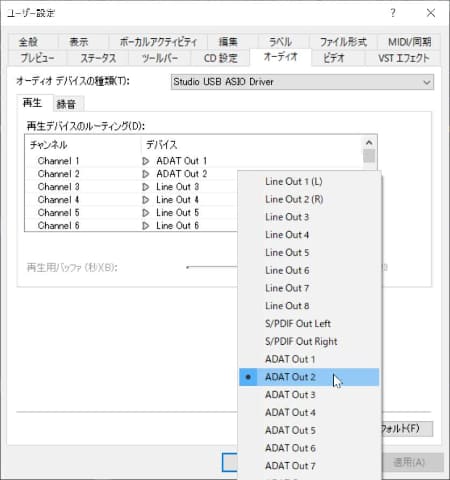450x480 pixels.
Task: Choose ADAT Out 5 menu entry
Action: (x=309, y=430)
